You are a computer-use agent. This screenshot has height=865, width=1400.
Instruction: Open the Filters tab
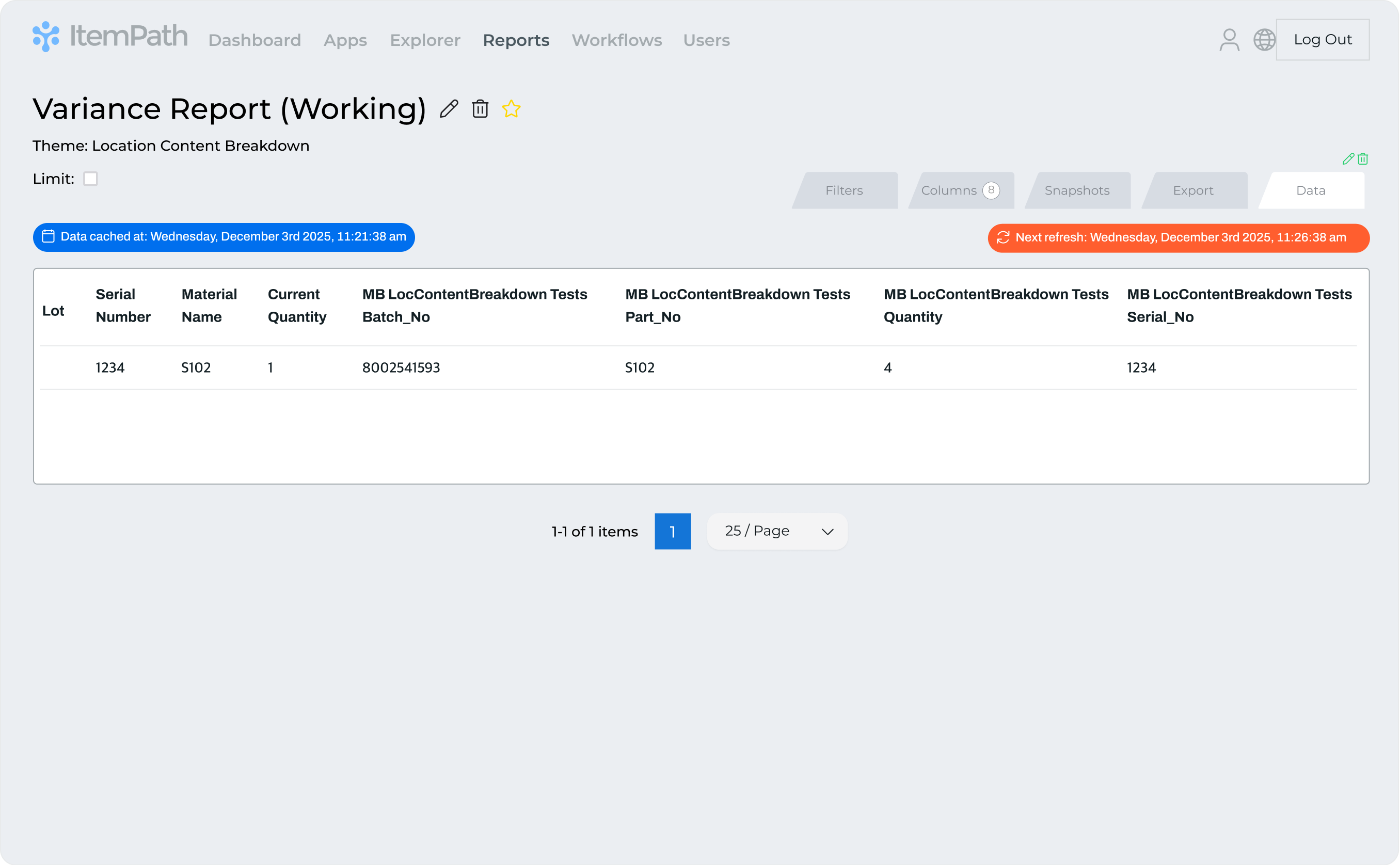(844, 190)
